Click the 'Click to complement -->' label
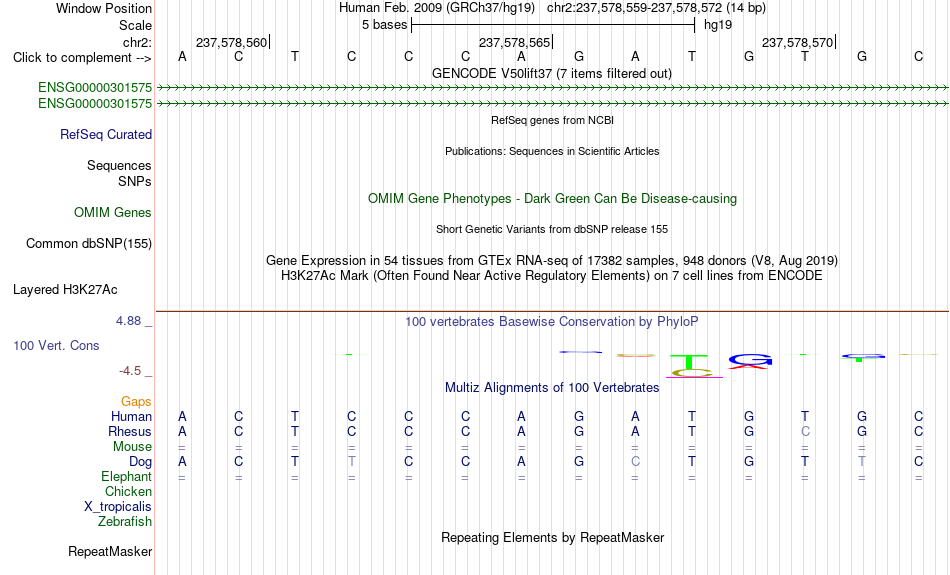Image resolution: width=950 pixels, height=575 pixels. (x=82, y=58)
